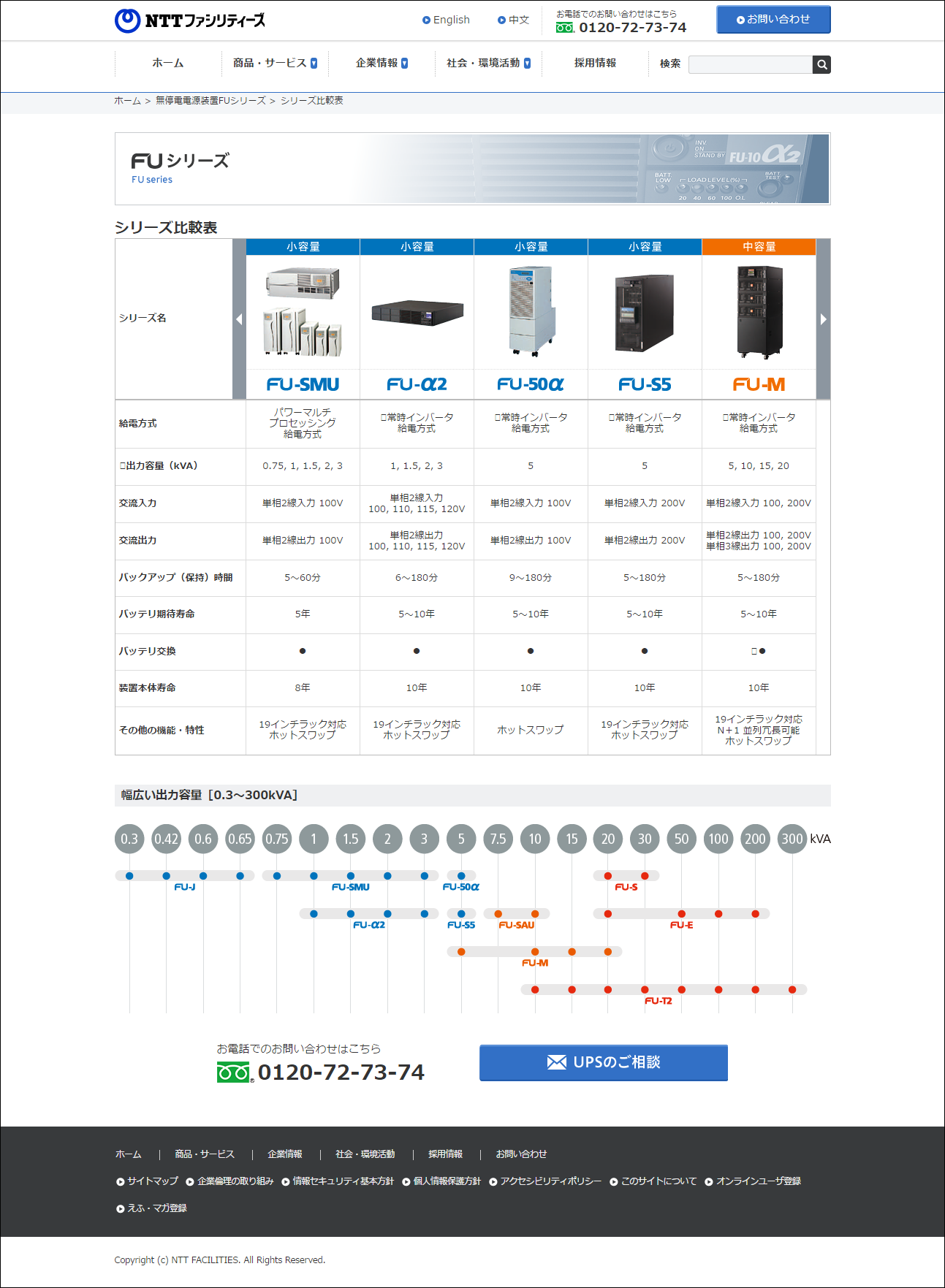The width and height of the screenshot is (945, 1288).
Task: Click the FU-S label in capacity chart
Action: (x=626, y=887)
